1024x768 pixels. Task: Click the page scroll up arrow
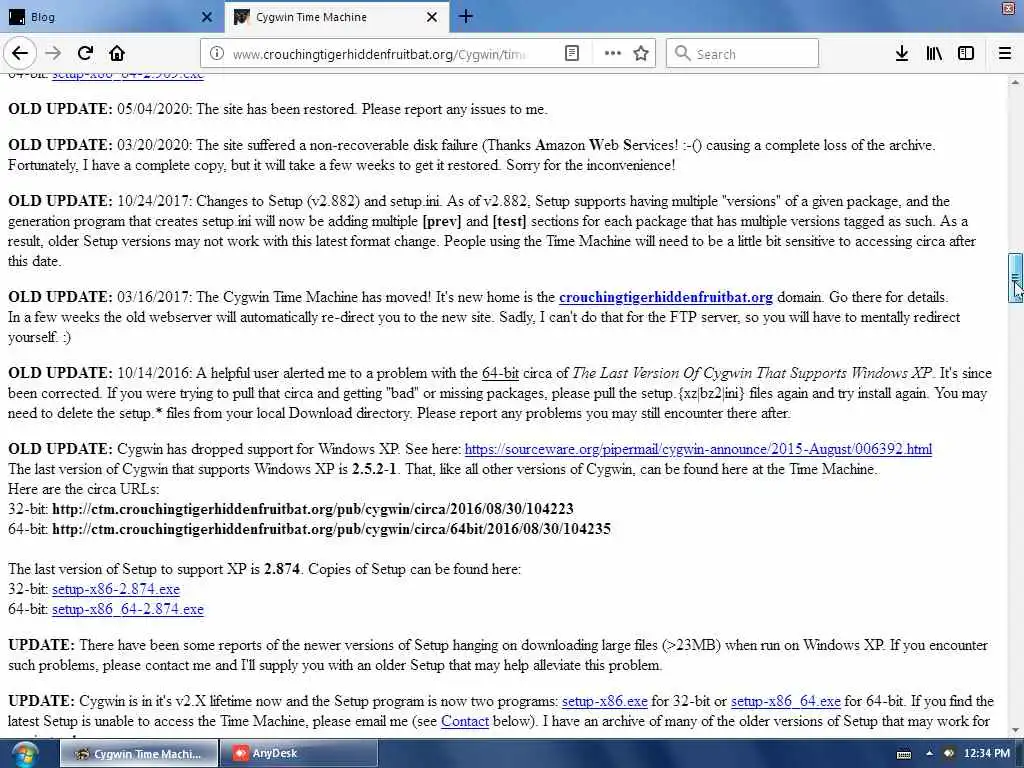[x=1015, y=82]
